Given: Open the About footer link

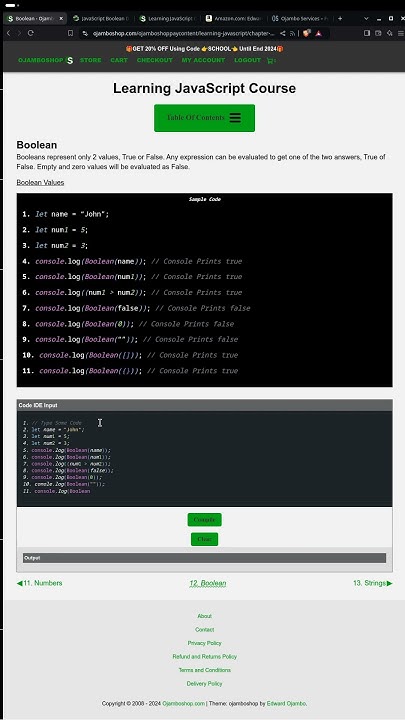Looking at the screenshot, I should tap(204, 616).
